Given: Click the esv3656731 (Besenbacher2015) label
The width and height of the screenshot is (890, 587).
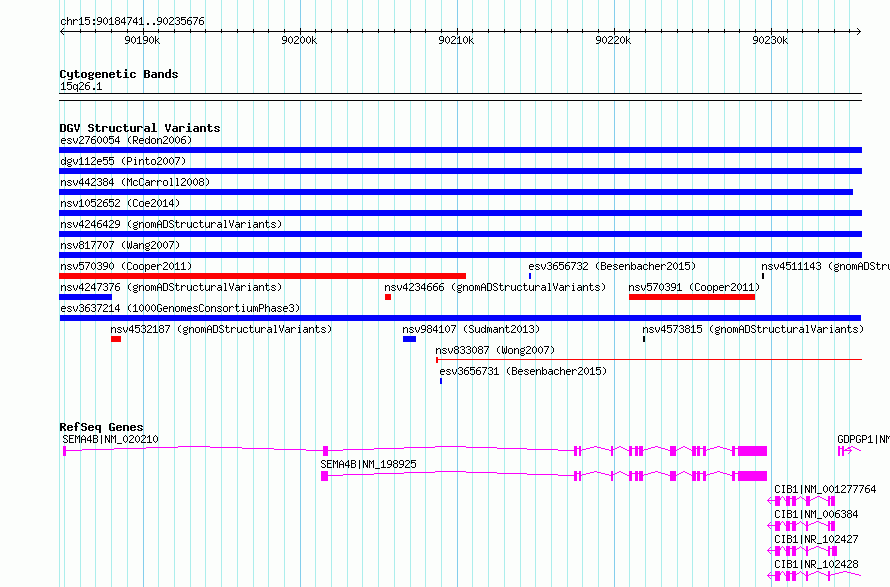Looking at the screenshot, I should click(523, 371).
